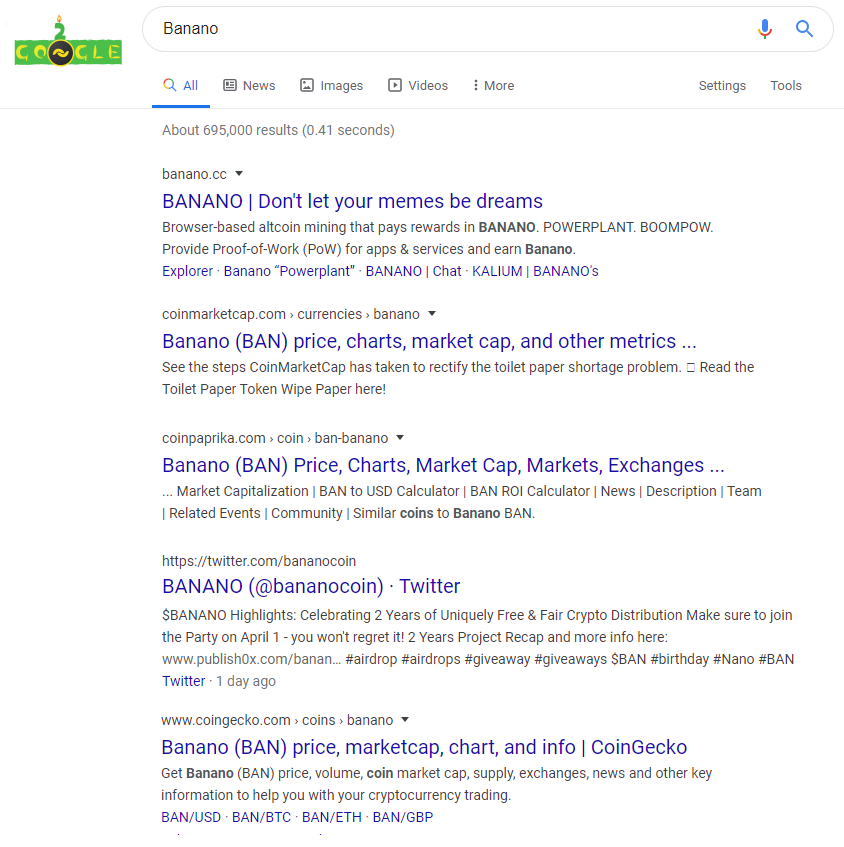Click 'About 695,000 results' stats text
This screenshot has width=844, height=847.
pyautogui.click(x=278, y=130)
